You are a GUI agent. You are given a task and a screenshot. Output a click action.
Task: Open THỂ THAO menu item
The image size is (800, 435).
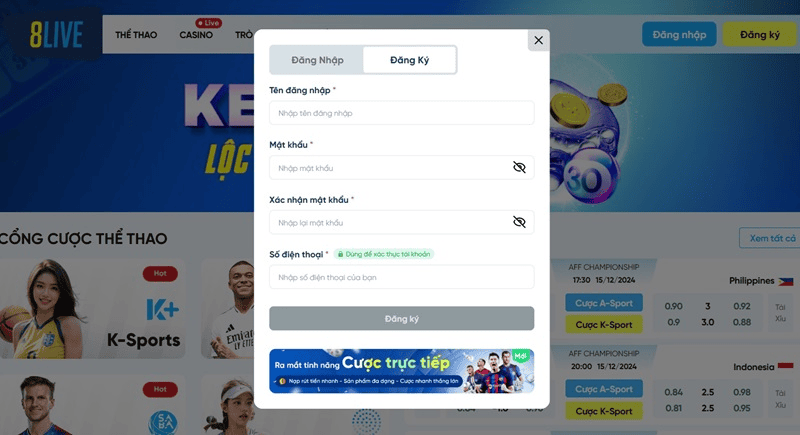tap(136, 35)
